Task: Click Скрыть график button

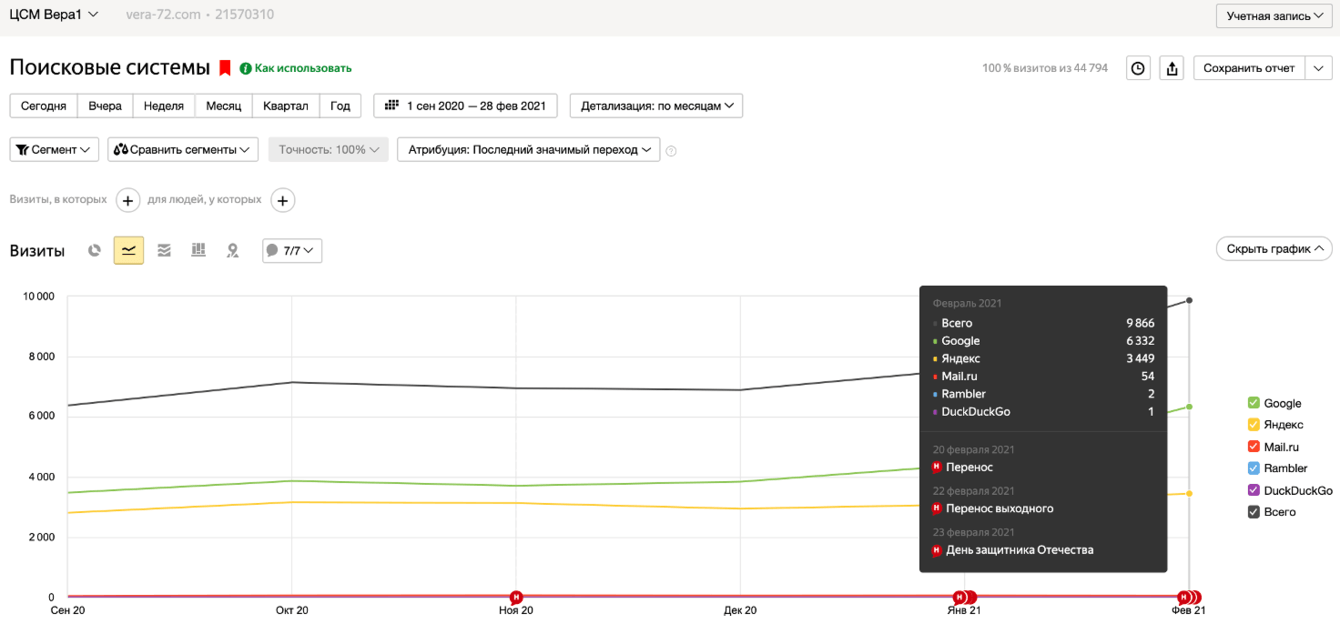Action: pyautogui.click(x=1274, y=249)
